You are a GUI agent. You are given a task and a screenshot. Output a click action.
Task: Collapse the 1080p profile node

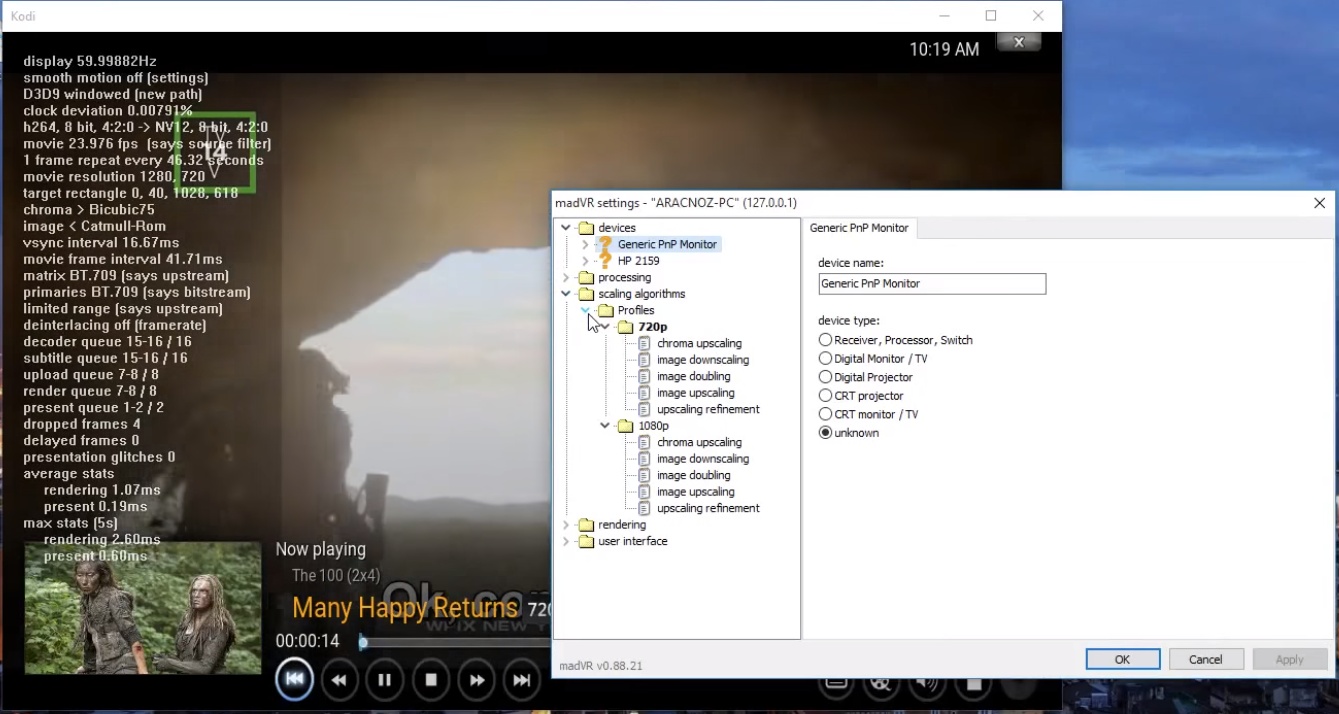coord(606,426)
